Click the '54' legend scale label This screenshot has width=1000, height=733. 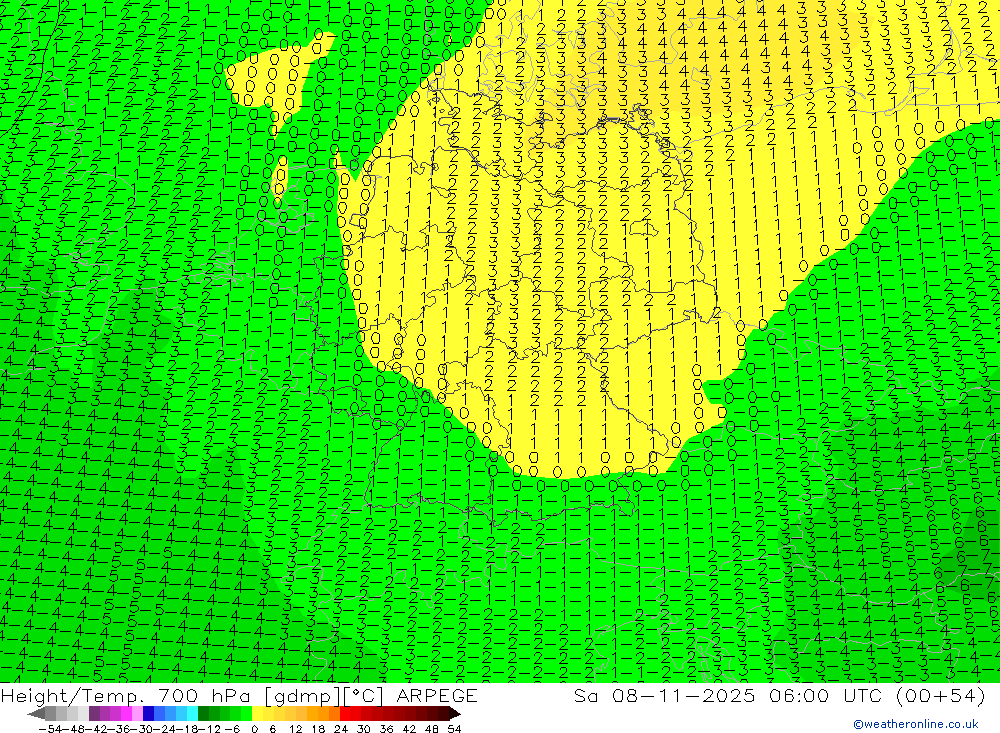pyautogui.click(x=454, y=729)
